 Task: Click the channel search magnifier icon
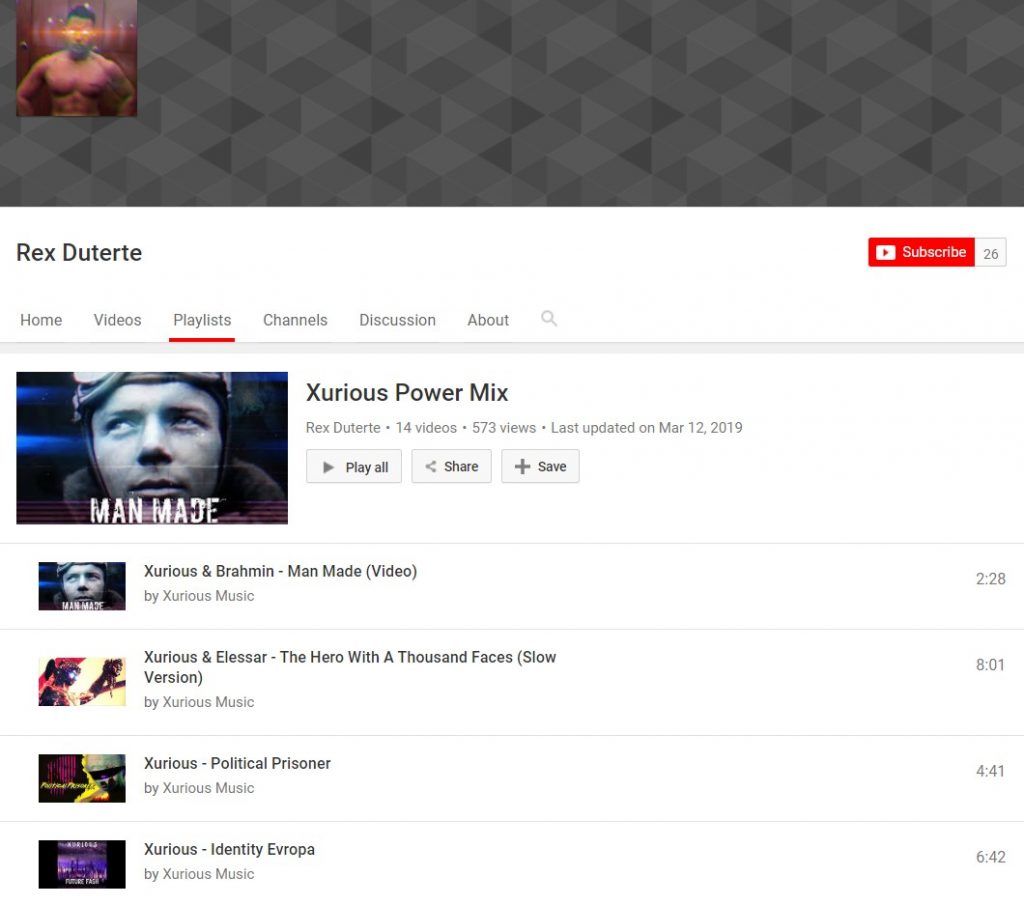click(x=549, y=319)
